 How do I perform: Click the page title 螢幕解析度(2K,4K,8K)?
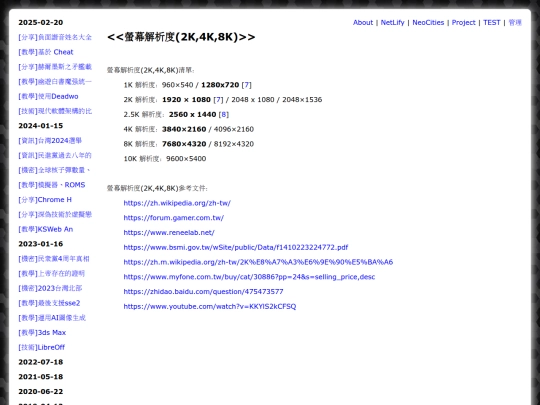coord(181,37)
